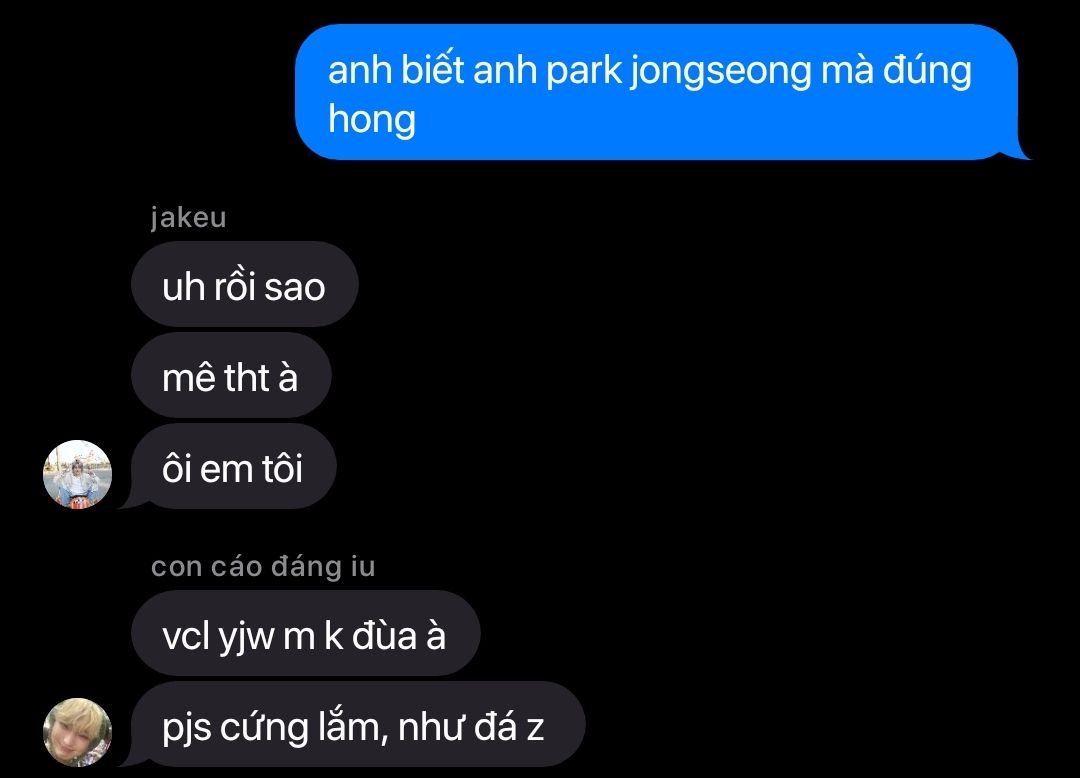Click the word "tht" in jakeu's second message
The width and height of the screenshot is (1080, 778).
pyautogui.click(x=247, y=377)
